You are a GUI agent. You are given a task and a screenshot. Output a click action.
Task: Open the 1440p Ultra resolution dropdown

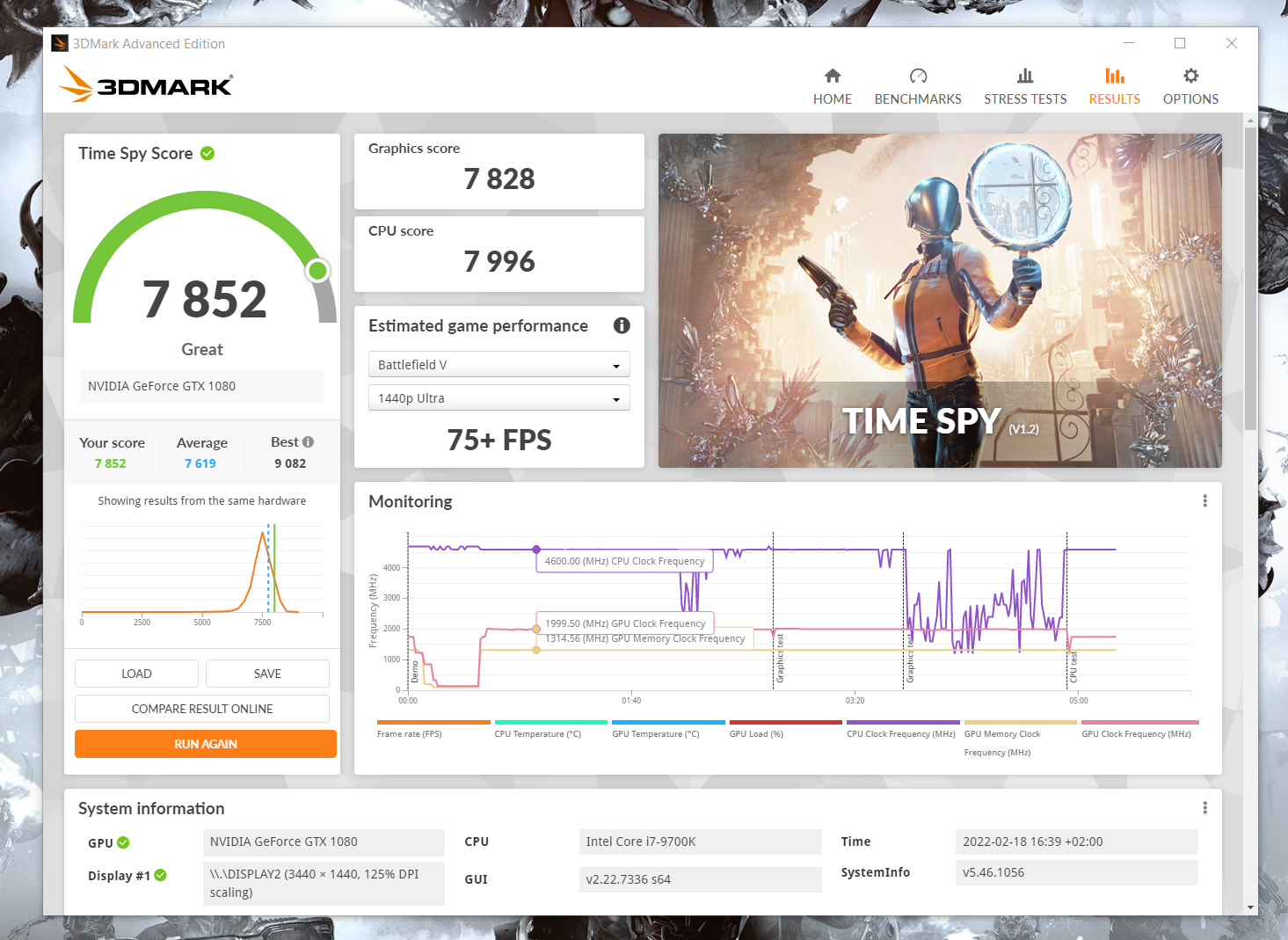tap(499, 397)
